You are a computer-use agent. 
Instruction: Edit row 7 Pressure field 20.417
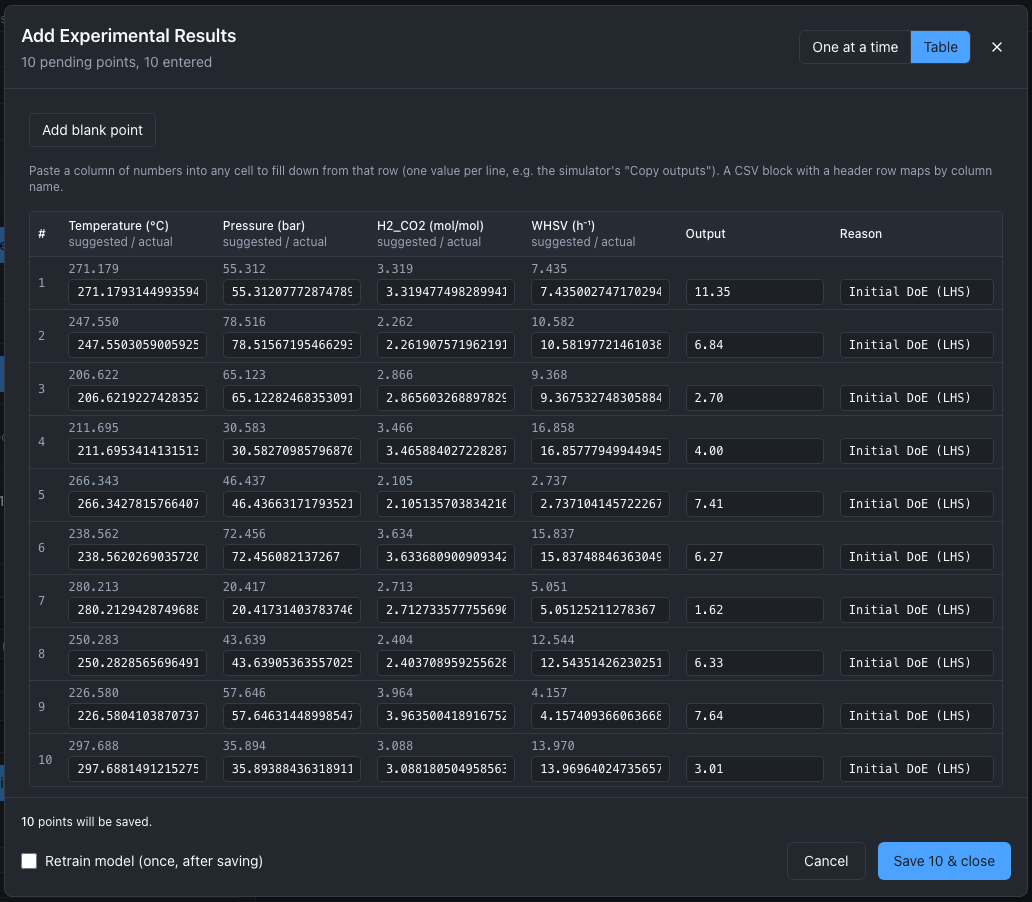click(x=292, y=610)
